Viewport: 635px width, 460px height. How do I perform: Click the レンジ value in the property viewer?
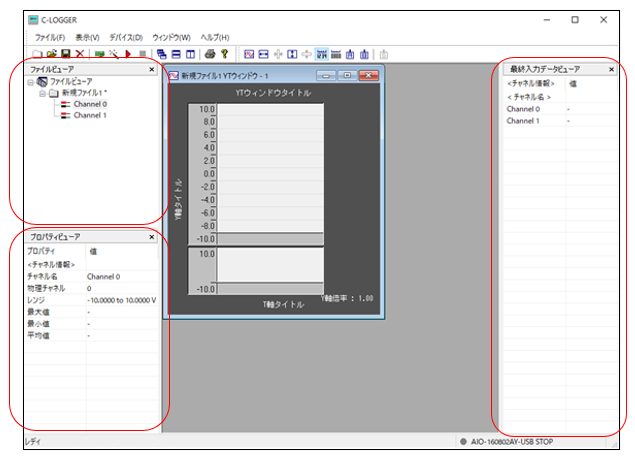pos(121,299)
